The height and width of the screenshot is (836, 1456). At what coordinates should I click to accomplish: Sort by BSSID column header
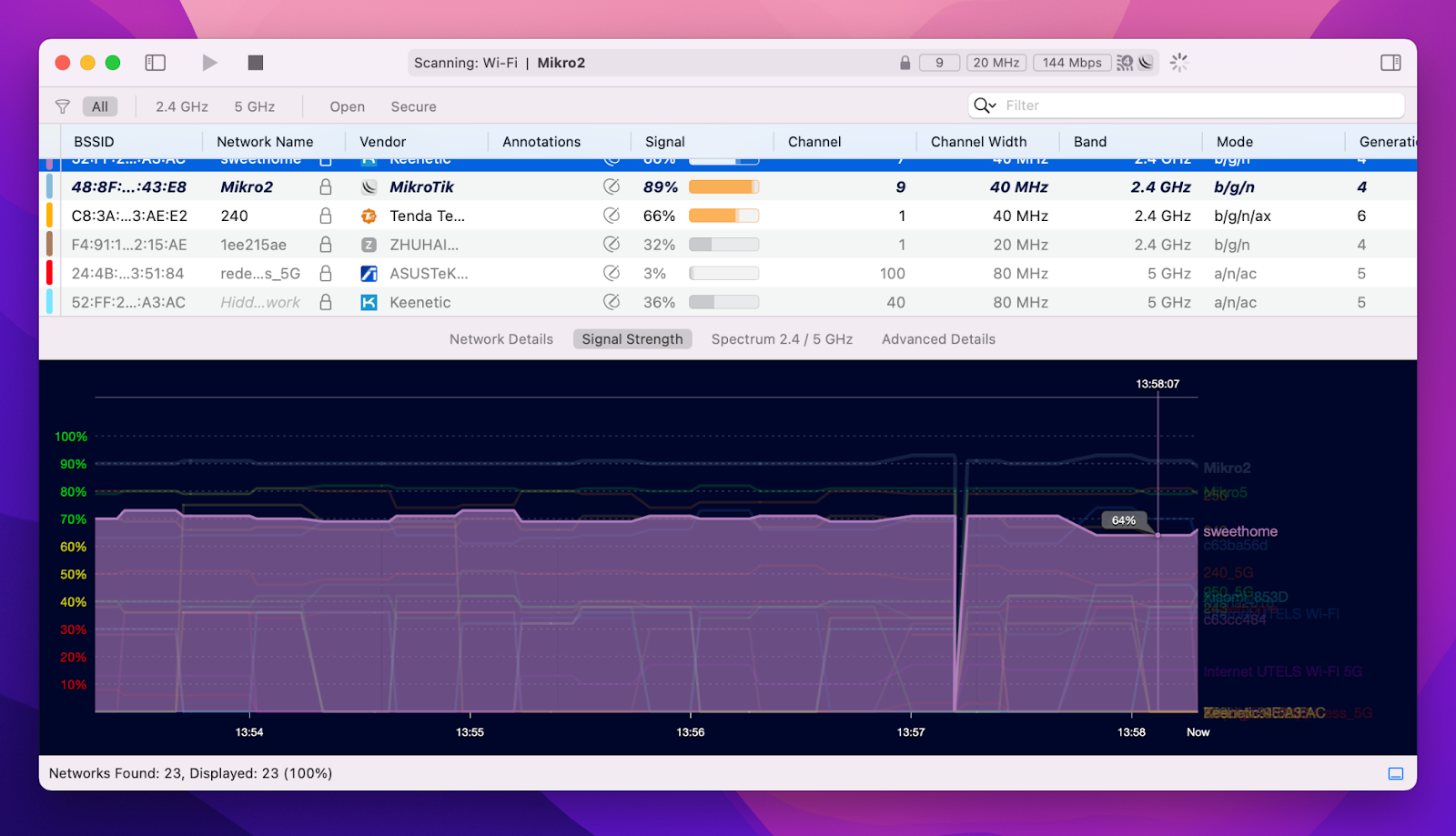point(94,142)
